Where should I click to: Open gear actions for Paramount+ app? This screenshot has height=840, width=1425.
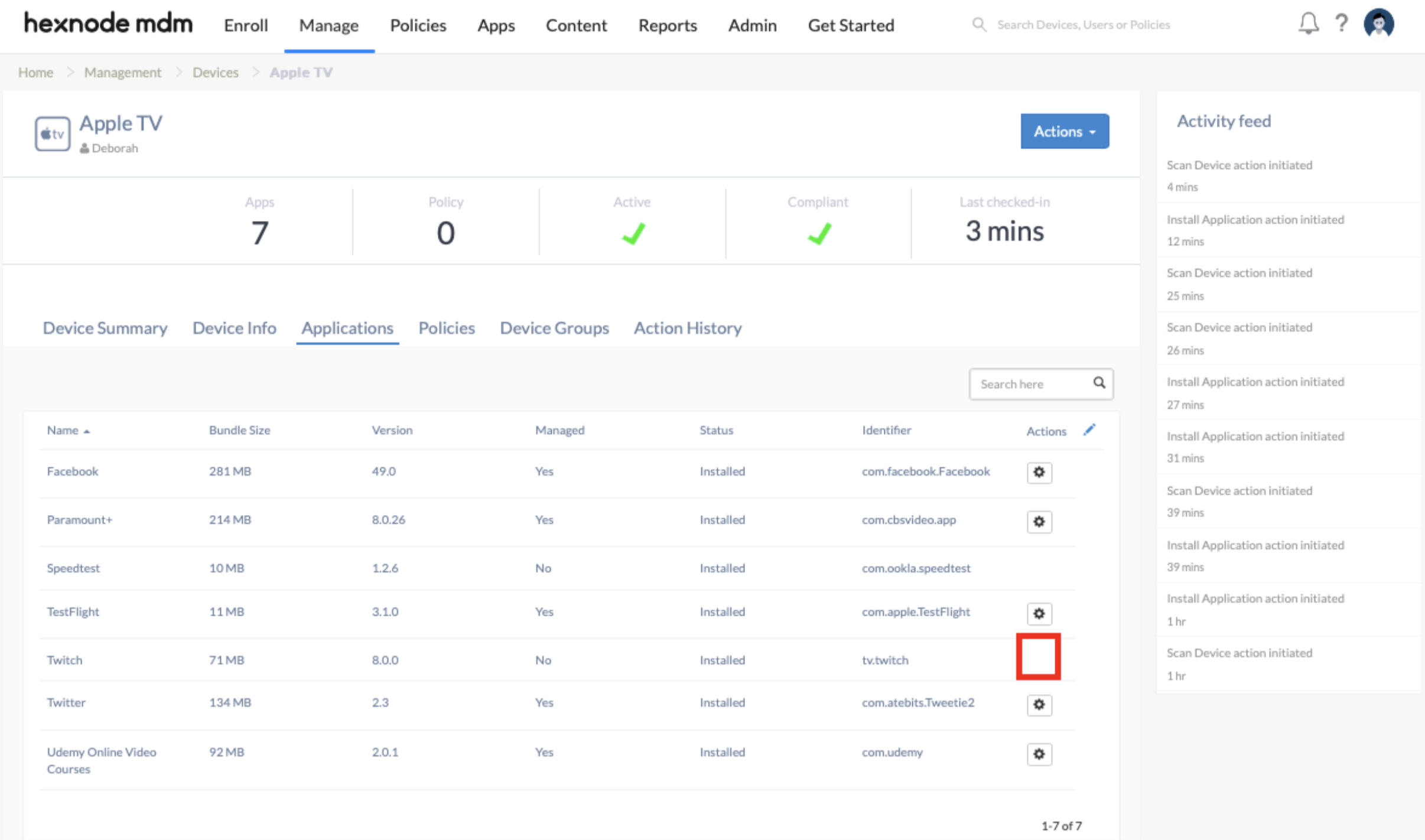tap(1039, 522)
